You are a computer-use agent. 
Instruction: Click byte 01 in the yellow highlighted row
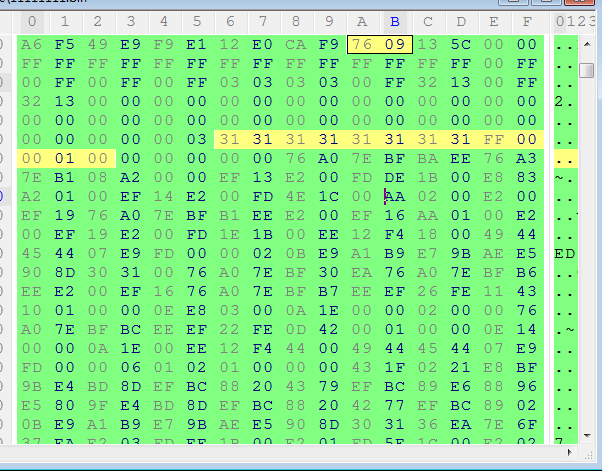point(64,158)
